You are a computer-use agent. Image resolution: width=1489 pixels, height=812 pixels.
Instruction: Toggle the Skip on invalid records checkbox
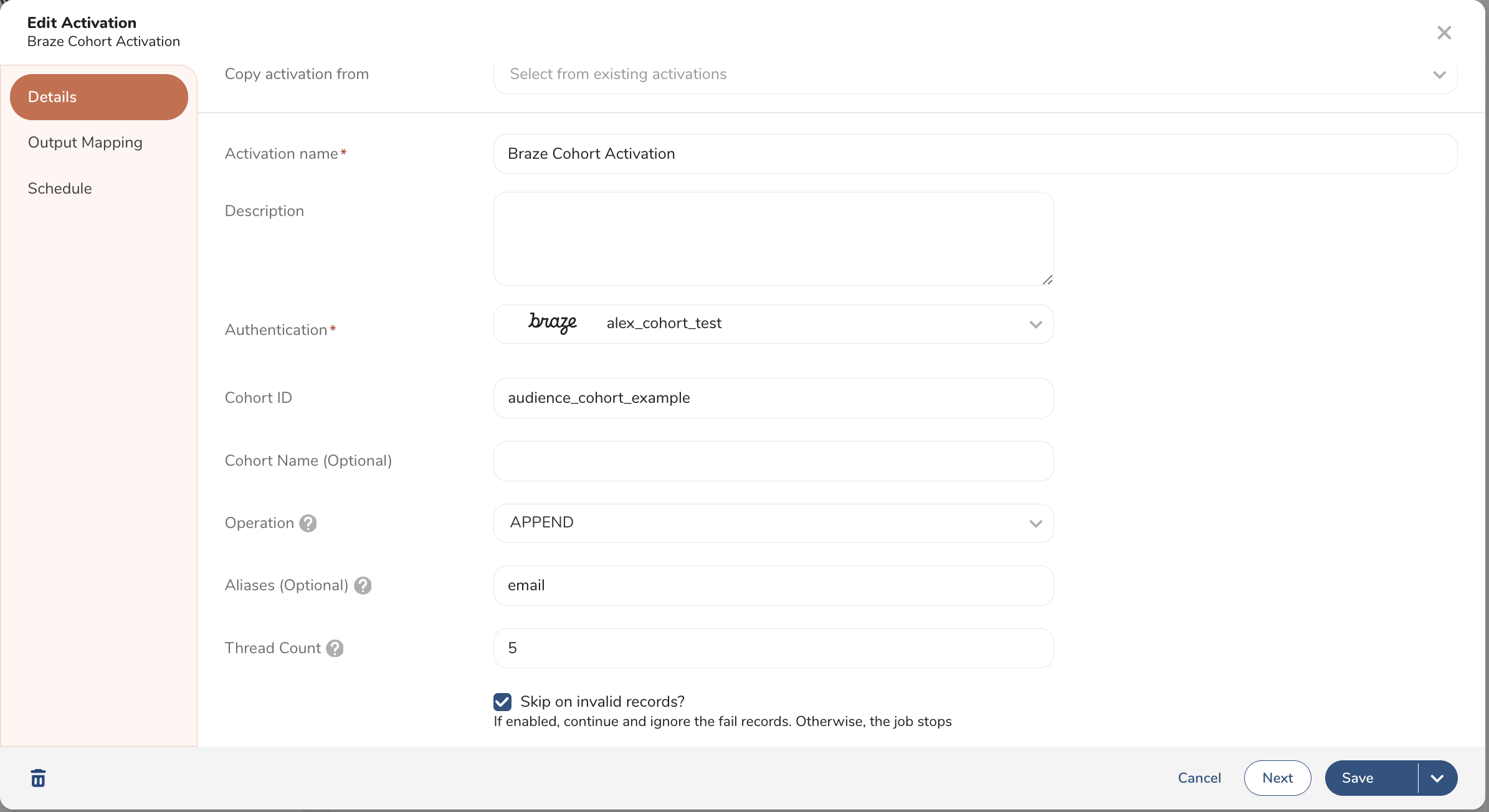point(501,701)
